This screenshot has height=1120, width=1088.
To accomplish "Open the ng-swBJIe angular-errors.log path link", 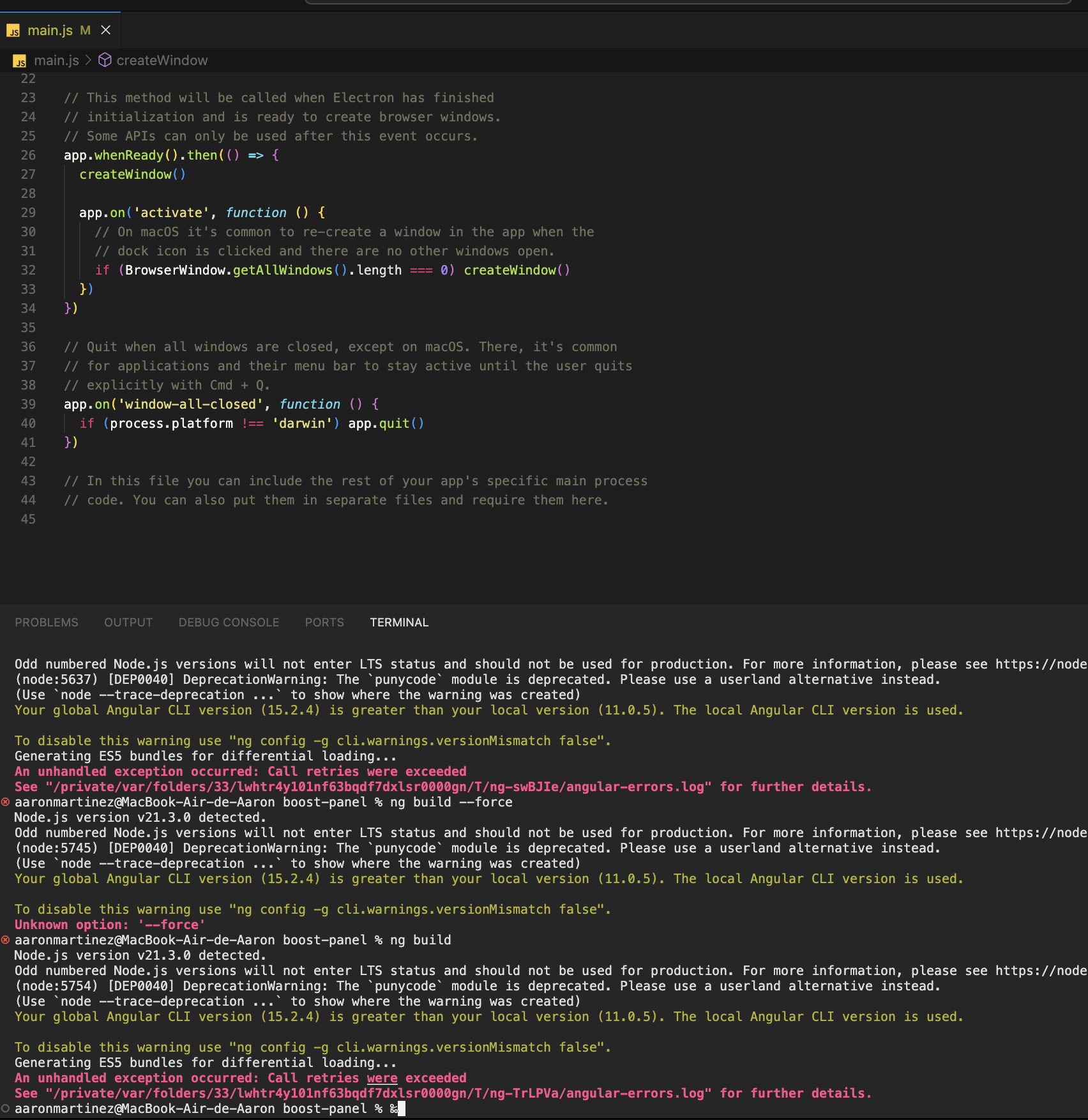I will point(378,787).
